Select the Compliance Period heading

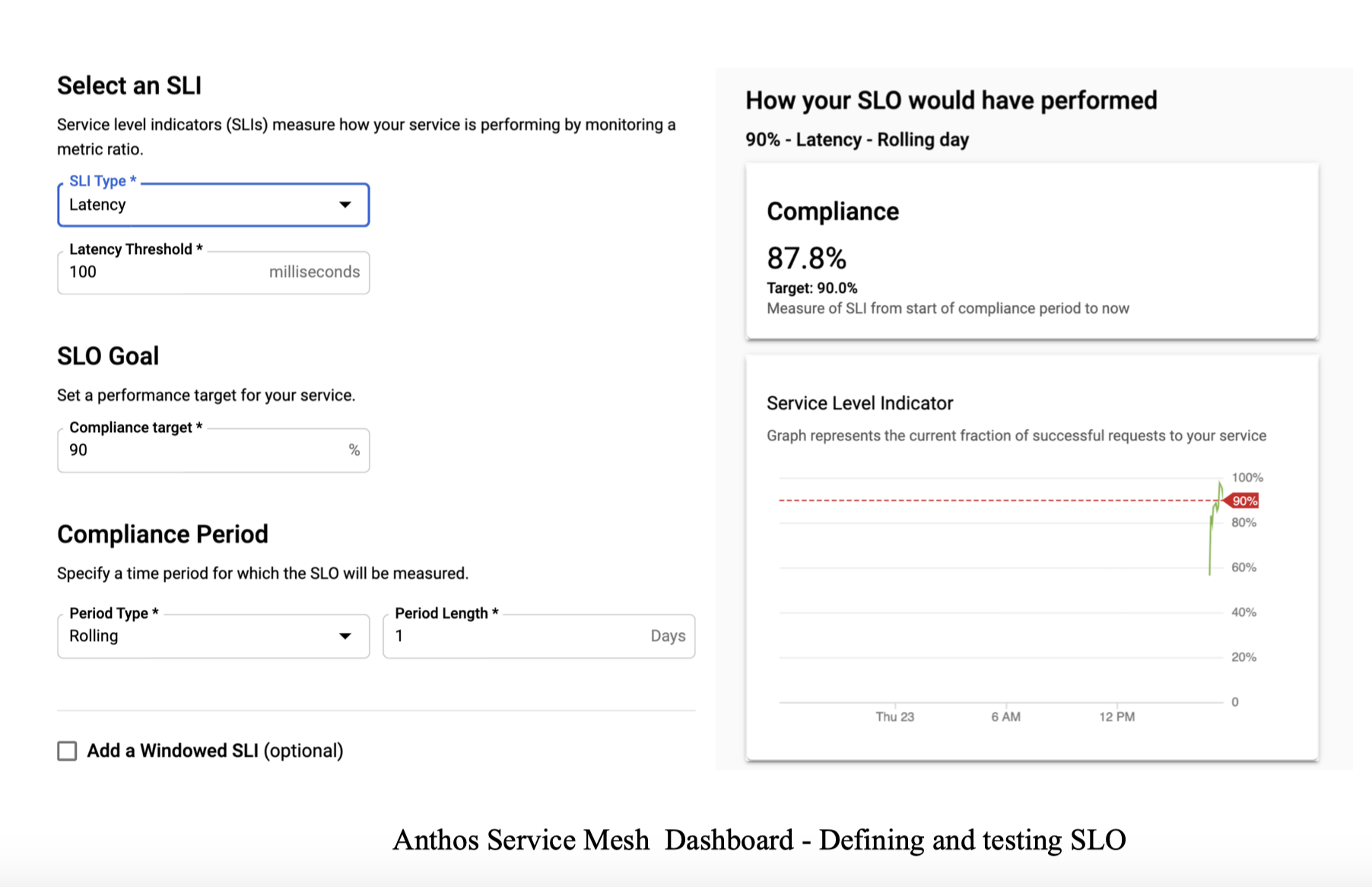(162, 533)
